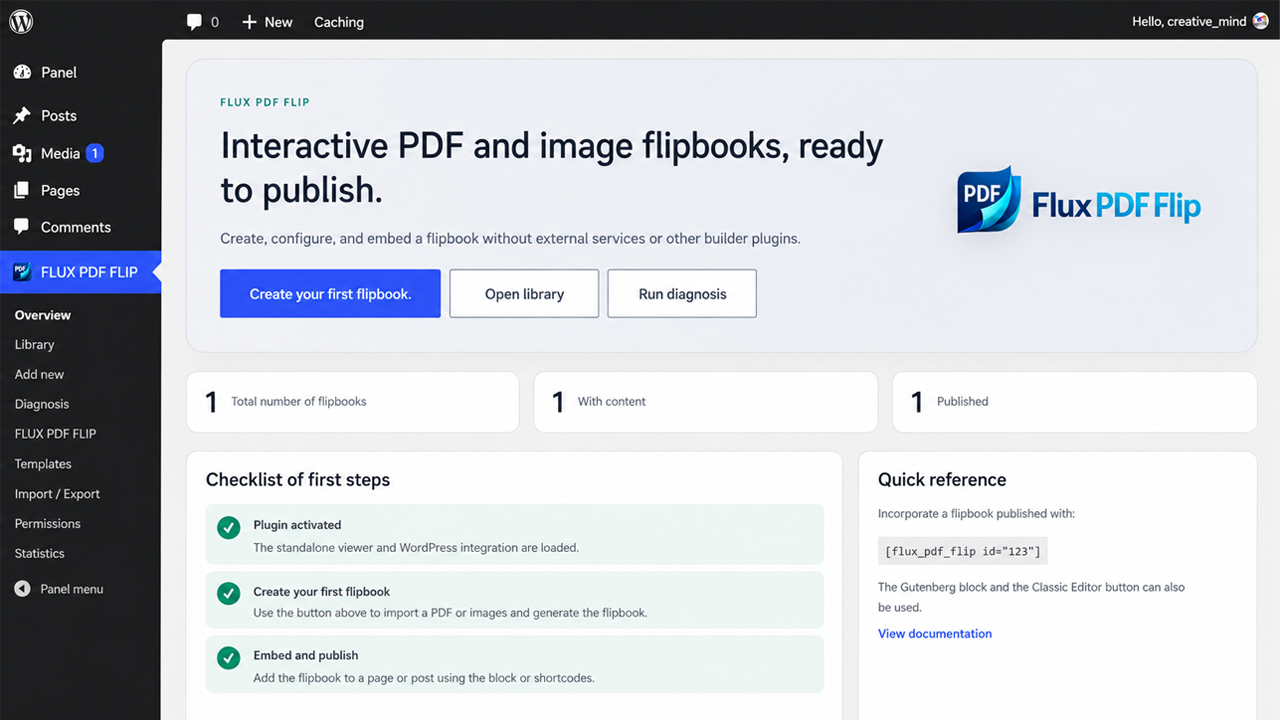Open the comments bubble icon in admin bar

point(194,22)
